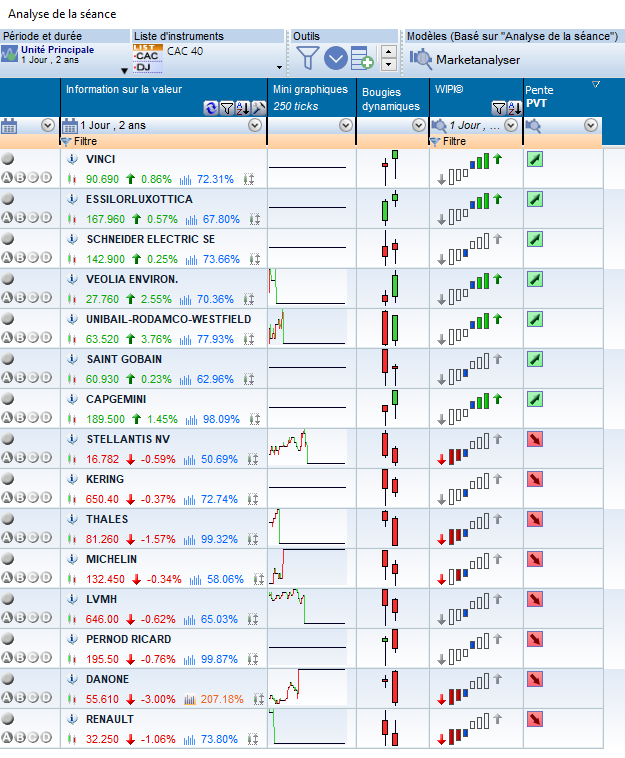625x758 pixels.
Task: Click the range icon after CAPGEMINI 98.09%
Action: pos(255,419)
